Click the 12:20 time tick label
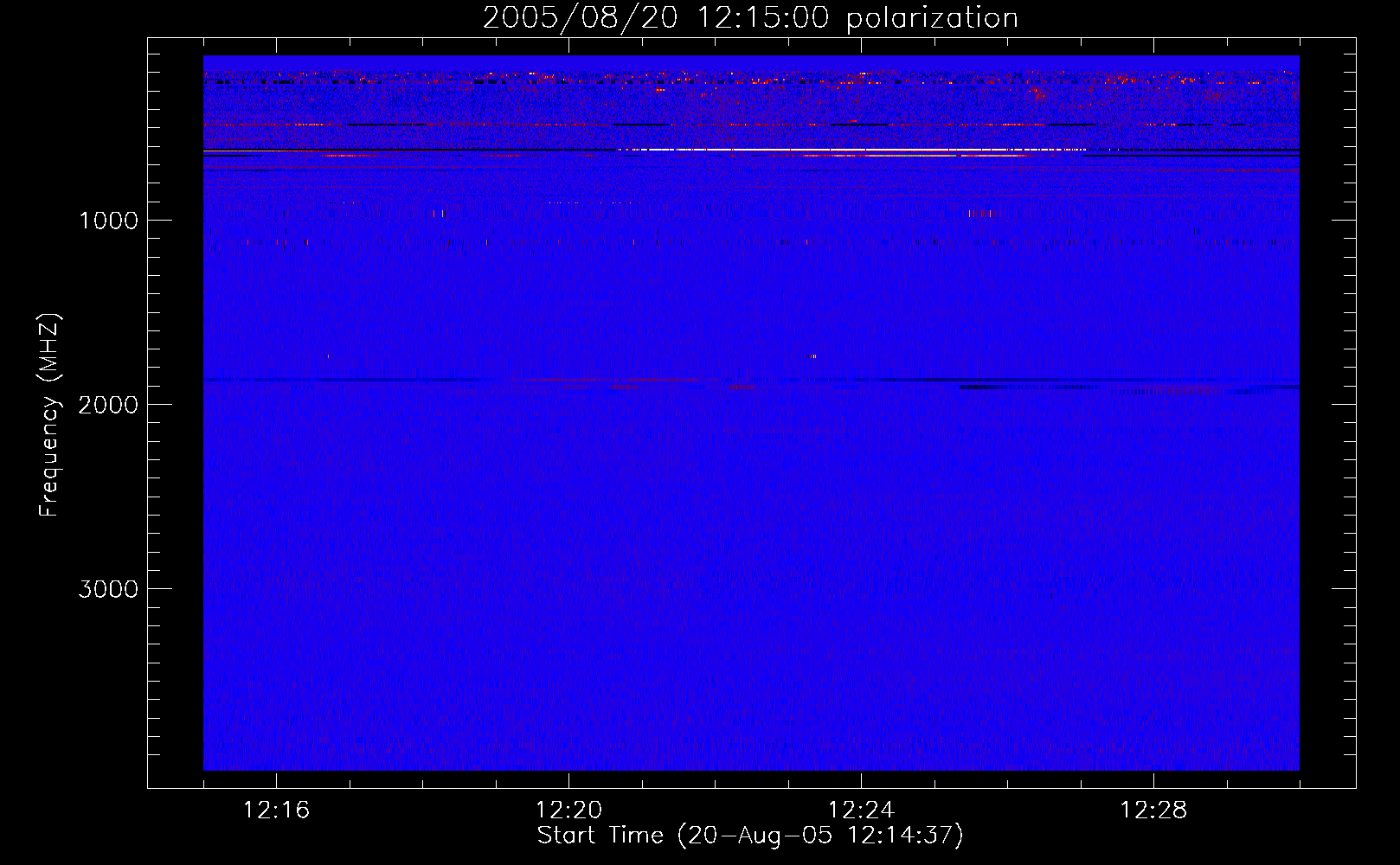Image resolution: width=1400 pixels, height=865 pixels. (568, 810)
